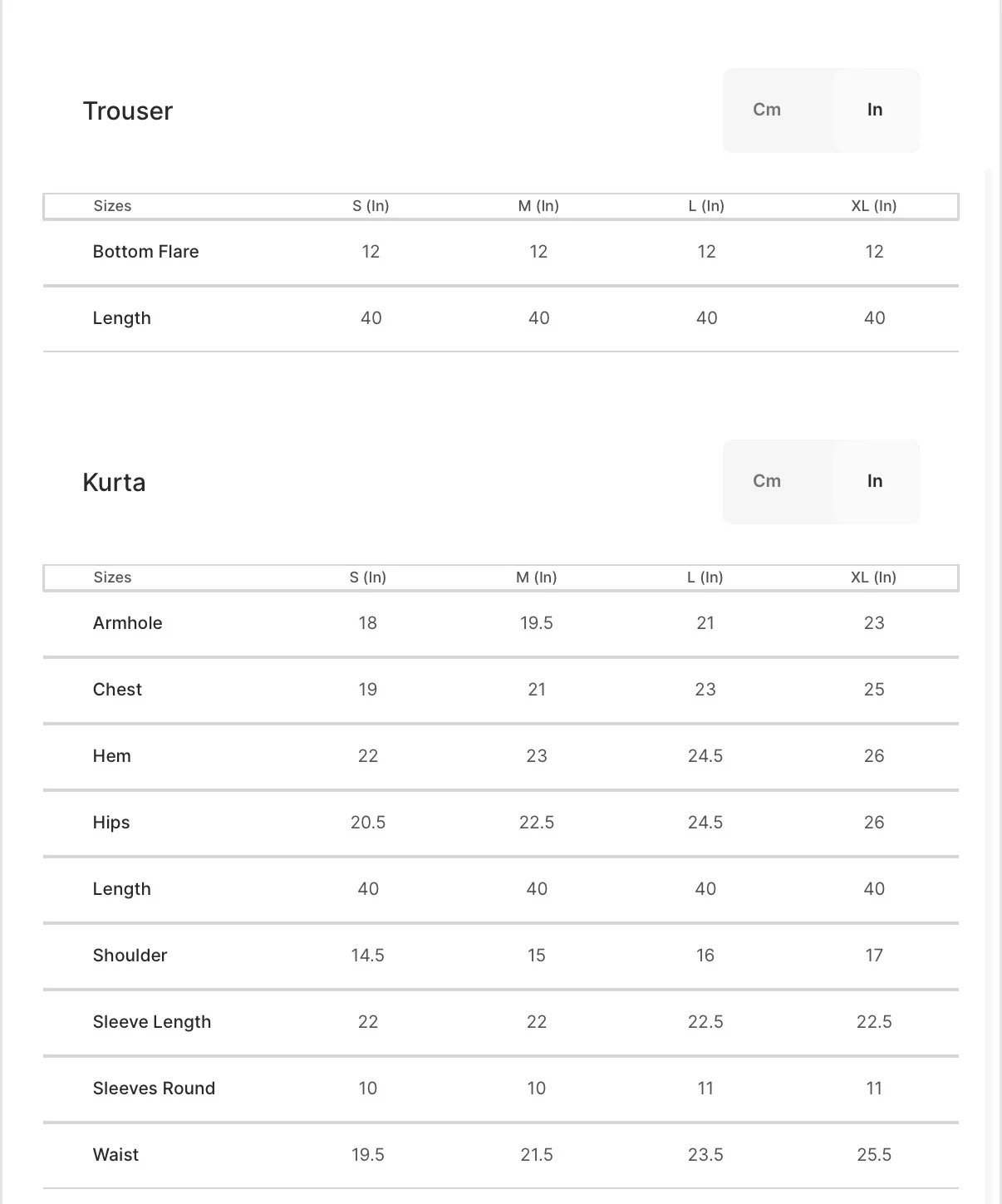Select the Hips row label
The image size is (1002, 1204).
111,823
